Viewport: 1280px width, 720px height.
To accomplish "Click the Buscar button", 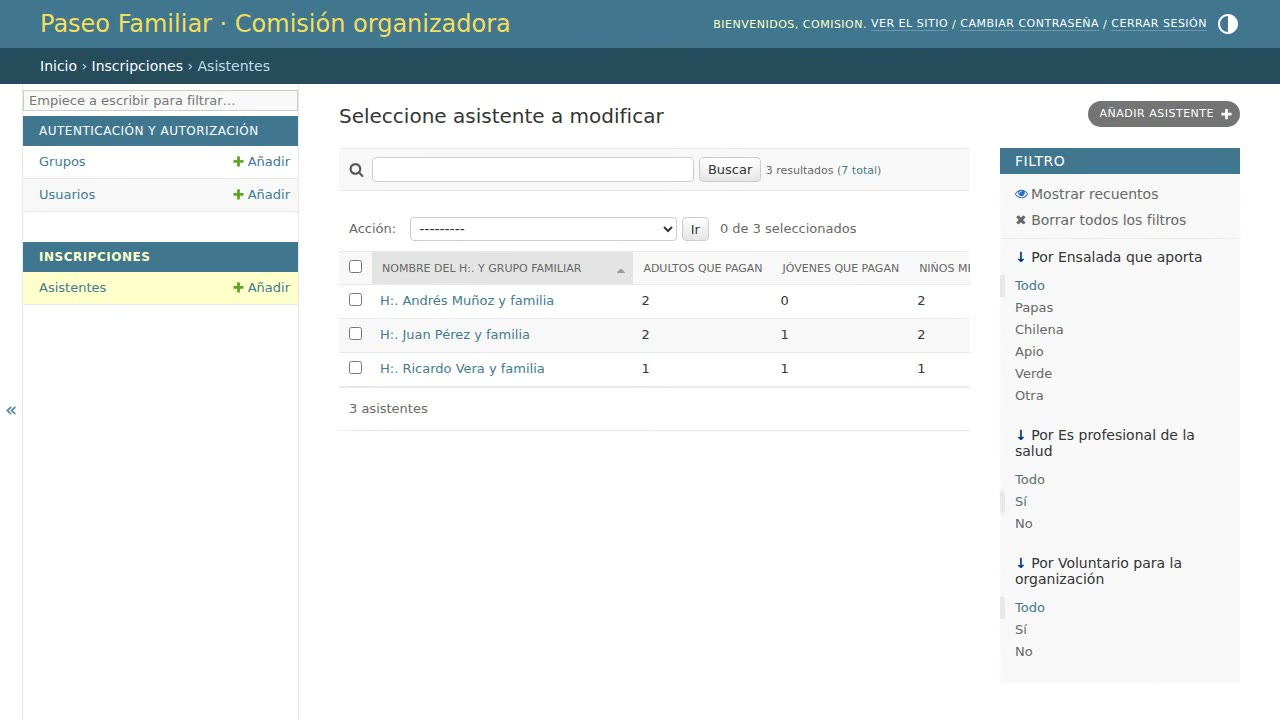I will 730,170.
